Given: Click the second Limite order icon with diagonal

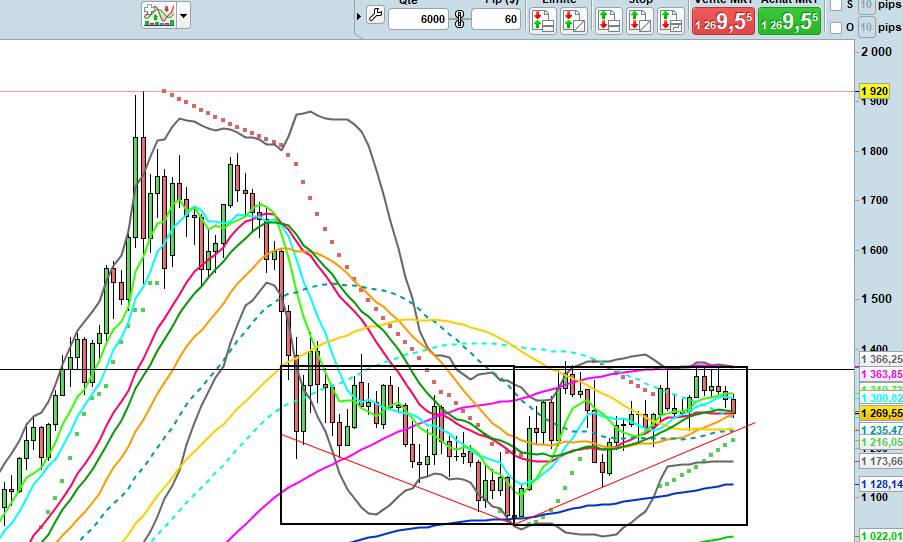Looking at the screenshot, I should tap(574, 21).
